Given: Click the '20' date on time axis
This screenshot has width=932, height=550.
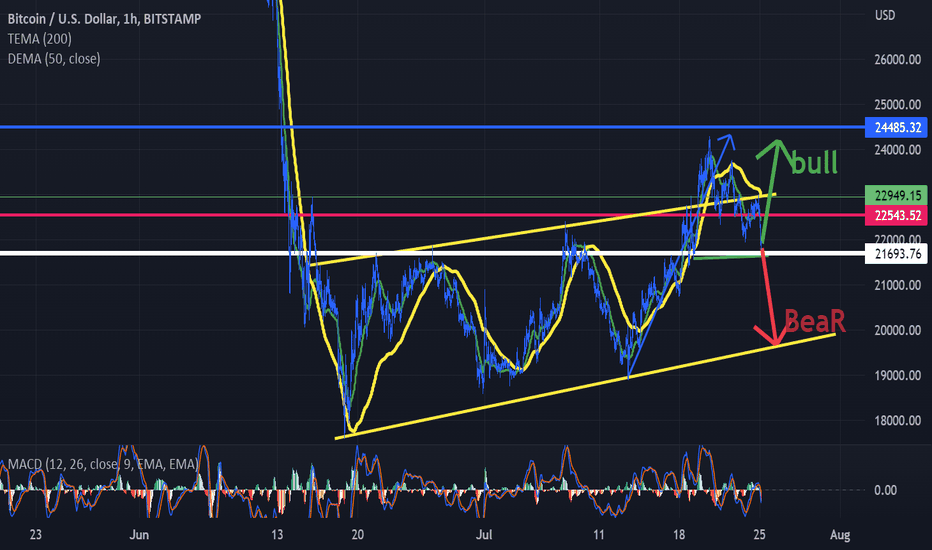Looking at the screenshot, I should pyautogui.click(x=357, y=535).
